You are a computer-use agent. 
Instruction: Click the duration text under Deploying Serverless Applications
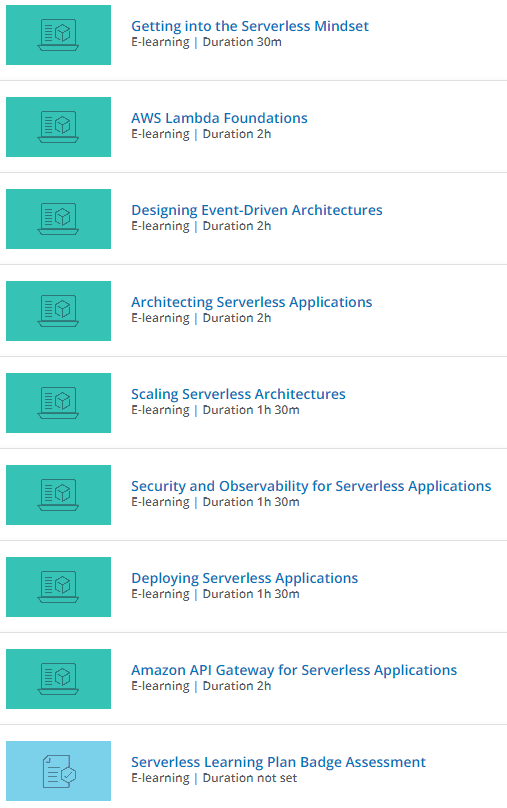251,594
